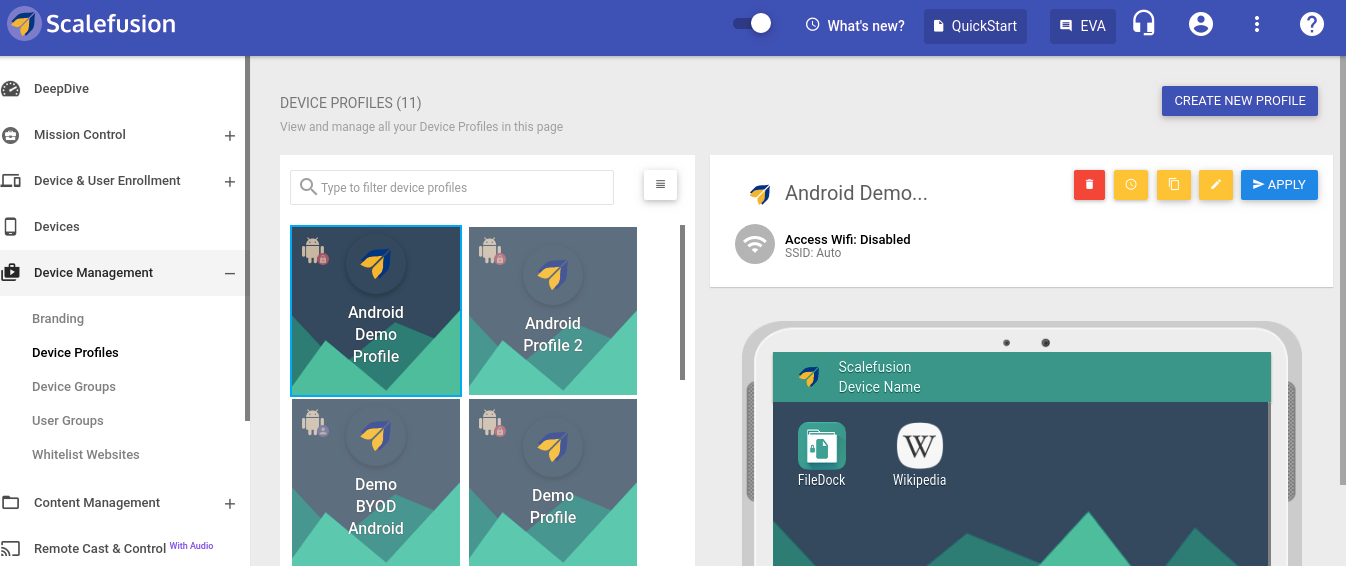Open FileDock app in device preview
The image size is (1346, 566).
pos(822,455)
